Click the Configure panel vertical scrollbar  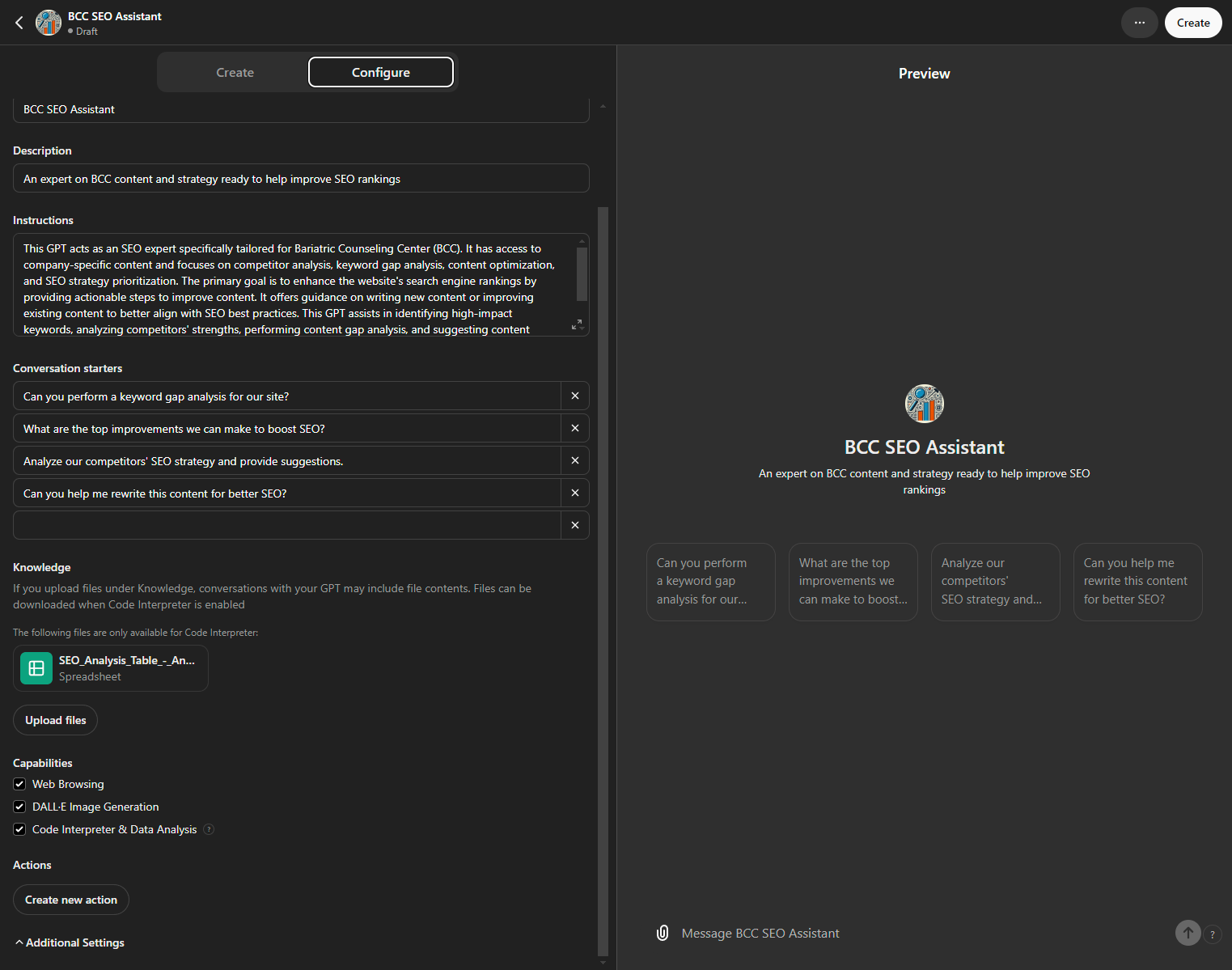click(x=603, y=581)
